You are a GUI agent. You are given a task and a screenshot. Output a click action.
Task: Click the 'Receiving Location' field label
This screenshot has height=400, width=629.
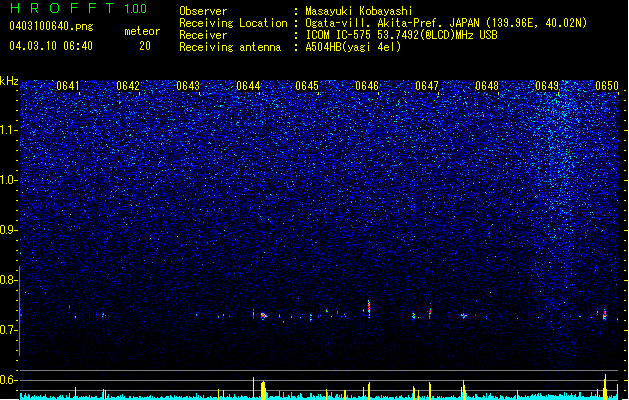pyautogui.click(x=233, y=23)
